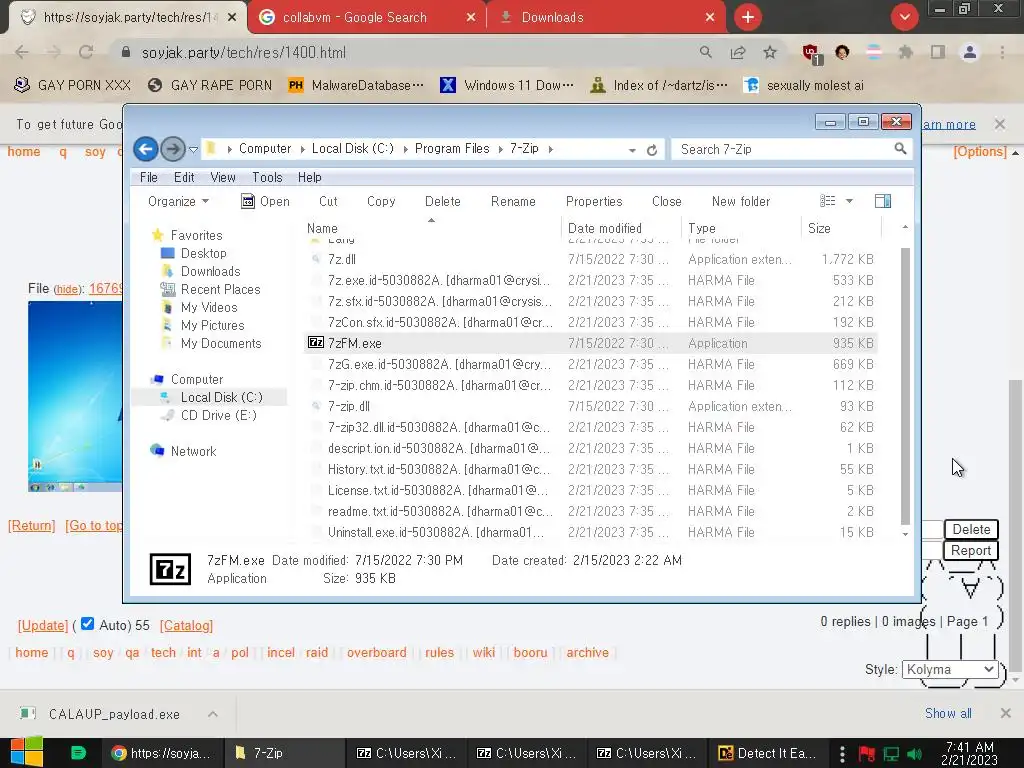Change view with the Explorer view icon
Screen dimensions: 1024x768
point(827,201)
